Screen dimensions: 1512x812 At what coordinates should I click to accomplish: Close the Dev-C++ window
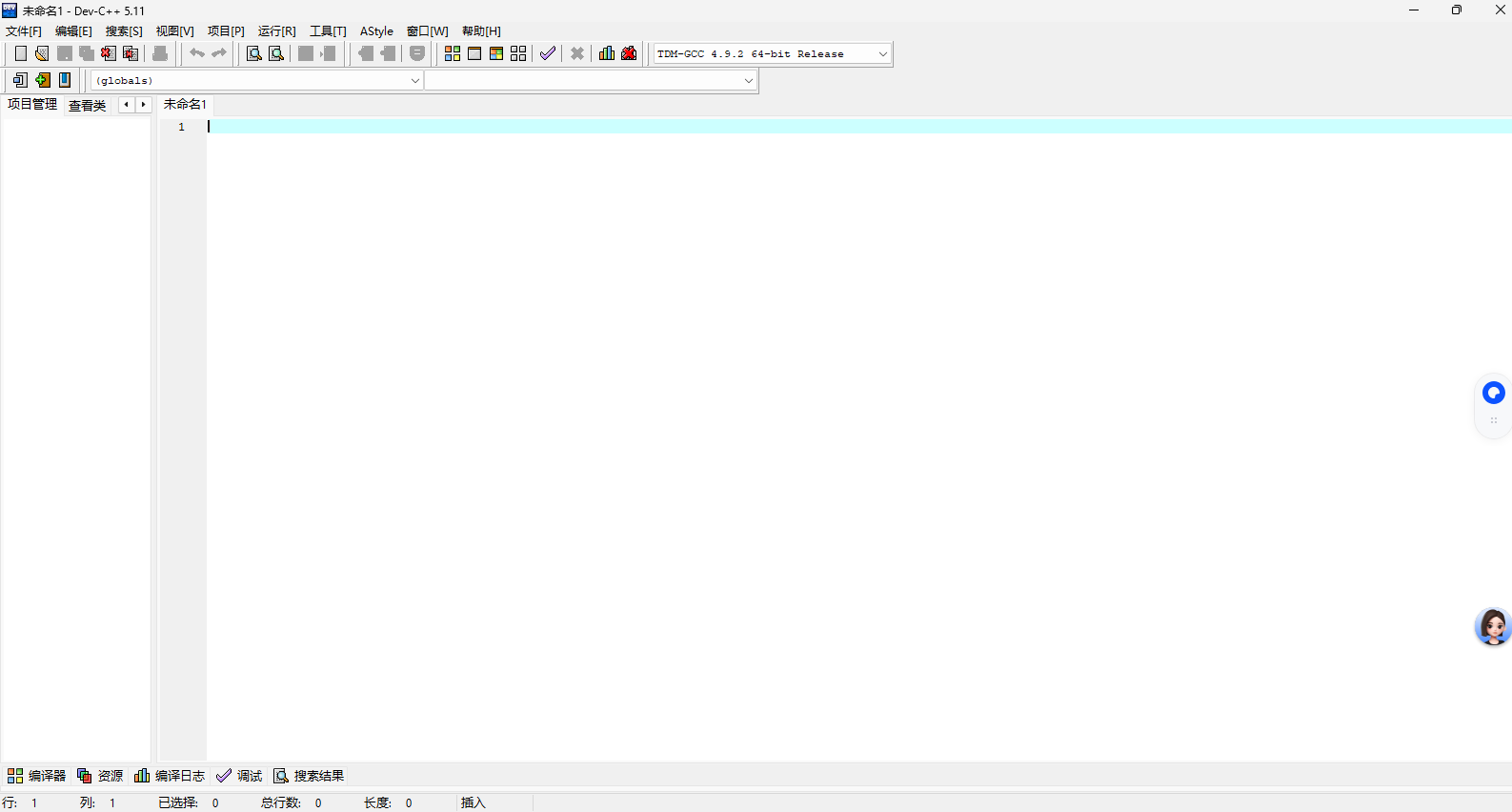(x=1499, y=10)
